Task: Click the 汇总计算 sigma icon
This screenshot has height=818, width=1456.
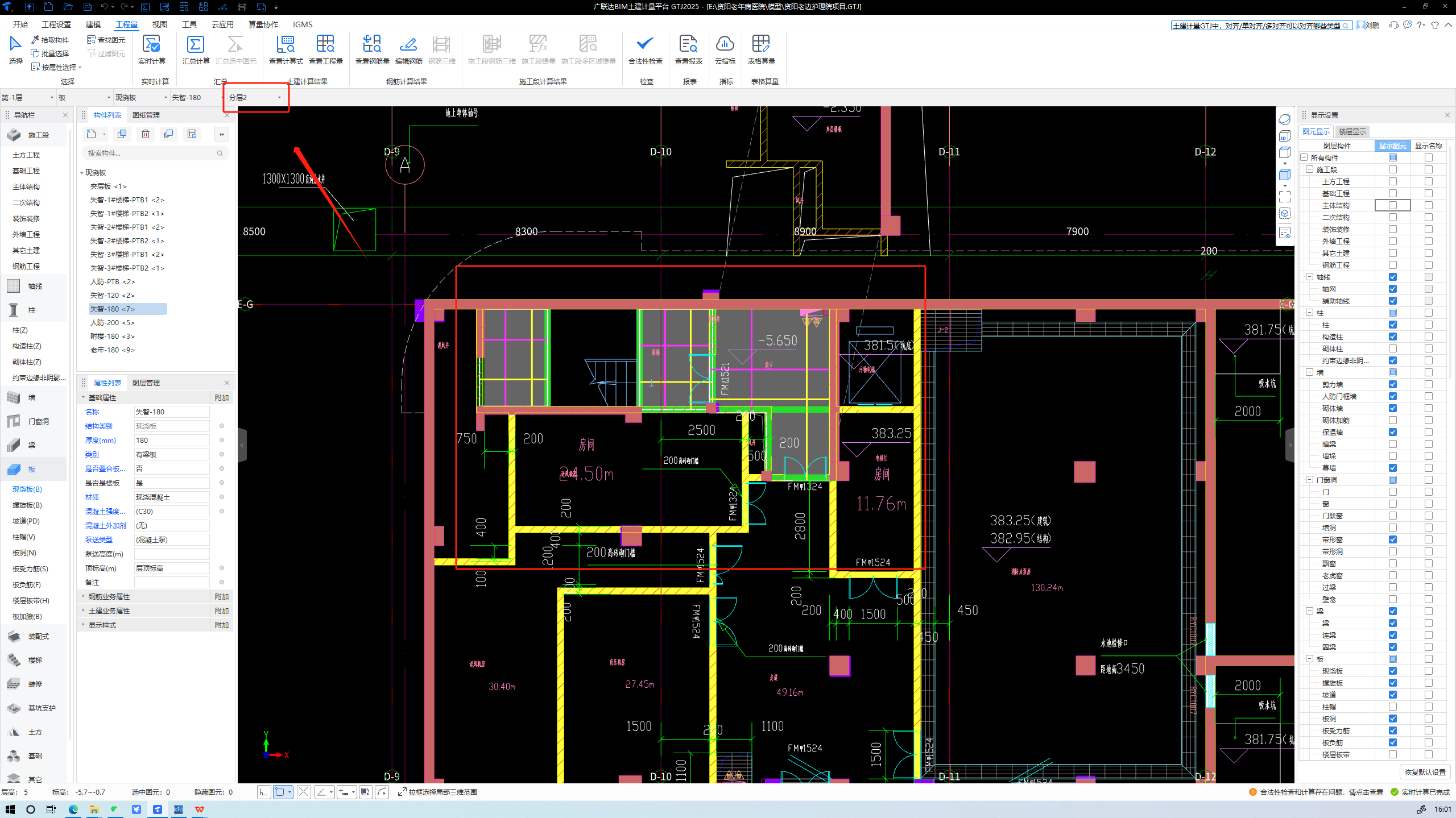Action: 196,44
